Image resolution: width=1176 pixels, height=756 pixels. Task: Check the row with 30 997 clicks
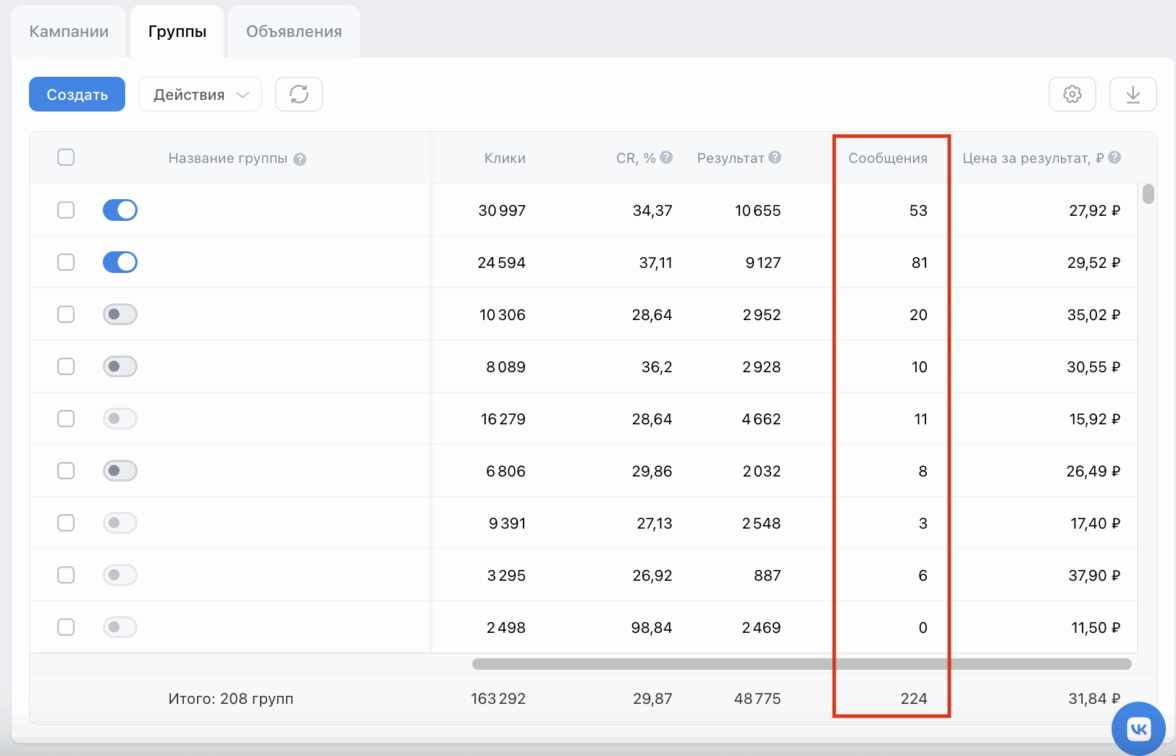pos(66,210)
